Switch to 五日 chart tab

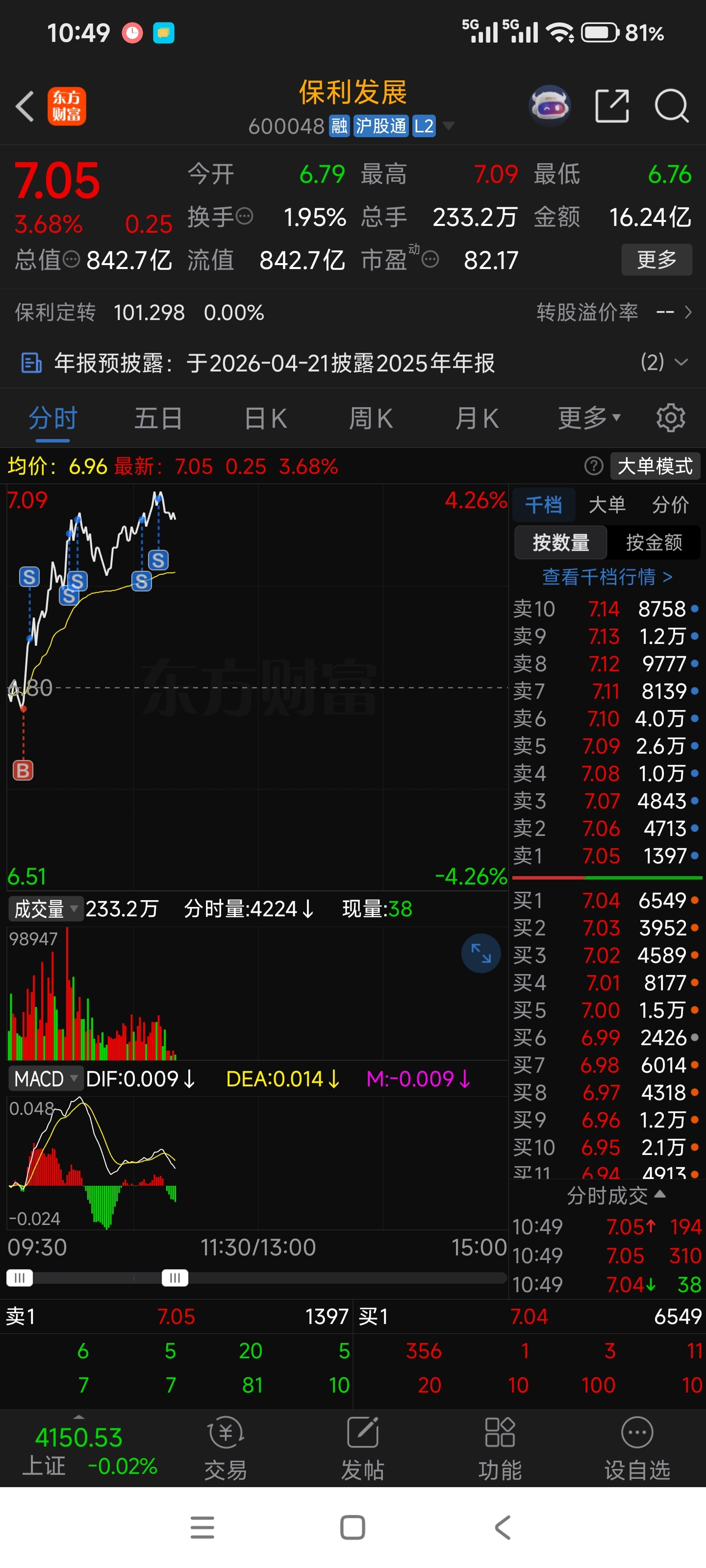(x=158, y=418)
